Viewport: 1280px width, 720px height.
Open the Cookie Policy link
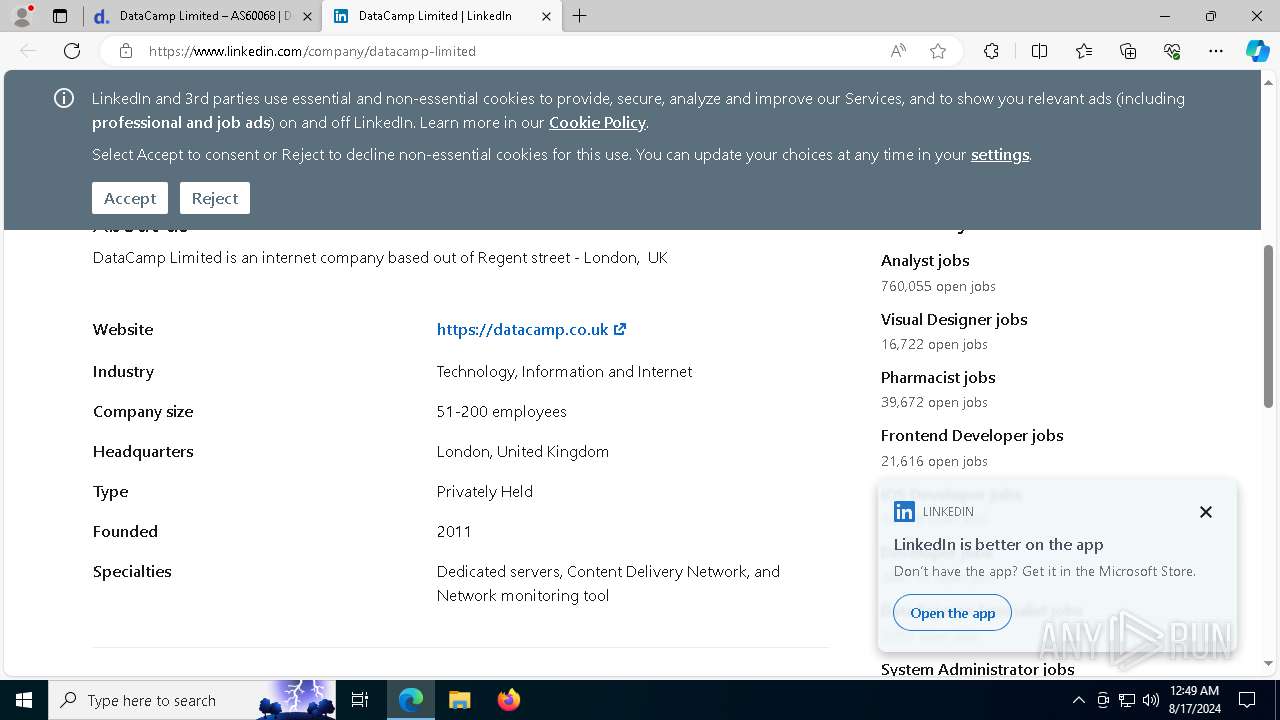(x=597, y=122)
